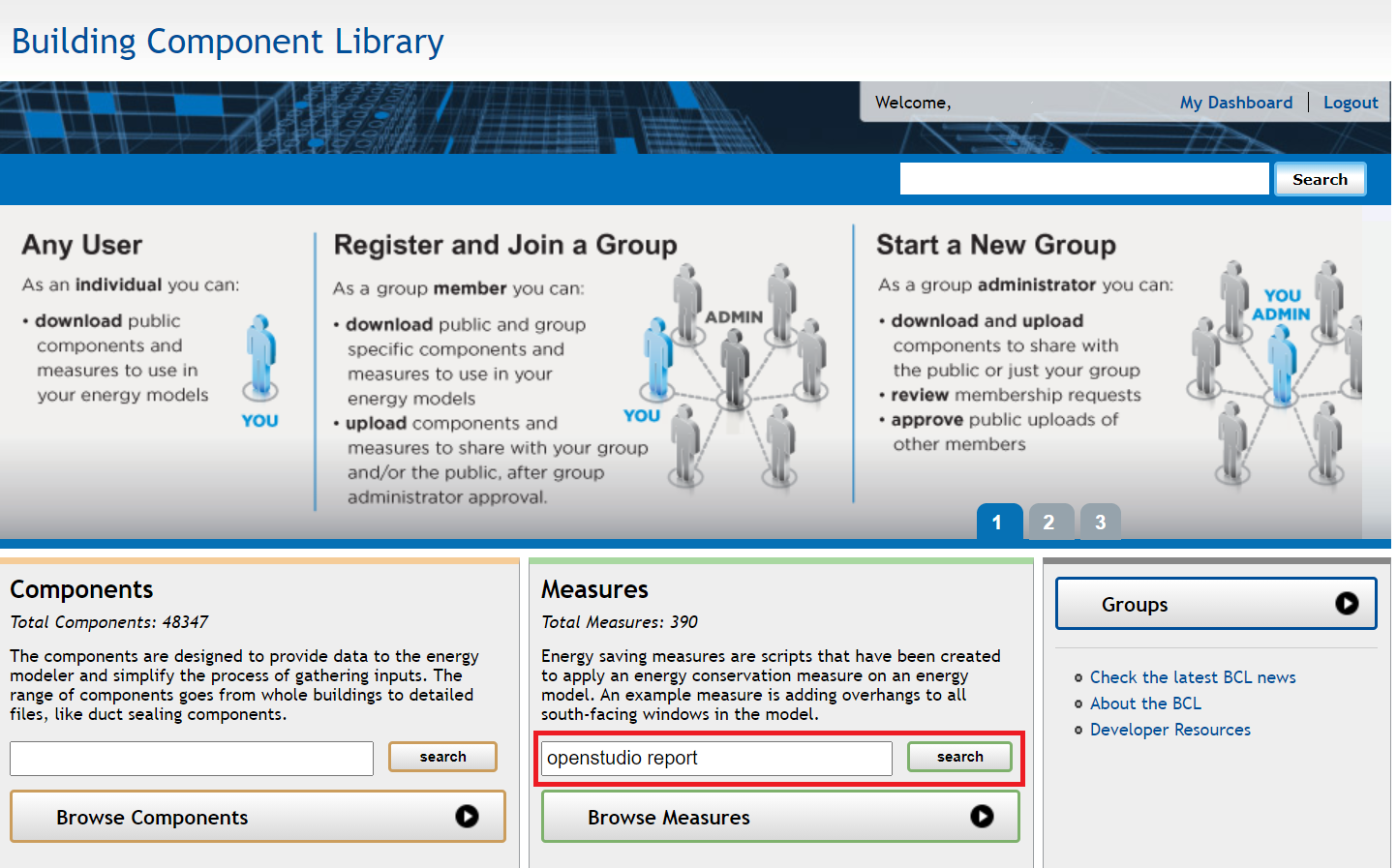Click the Measures search field with openstudio report
This screenshot has width=1397, height=868.
716,758
